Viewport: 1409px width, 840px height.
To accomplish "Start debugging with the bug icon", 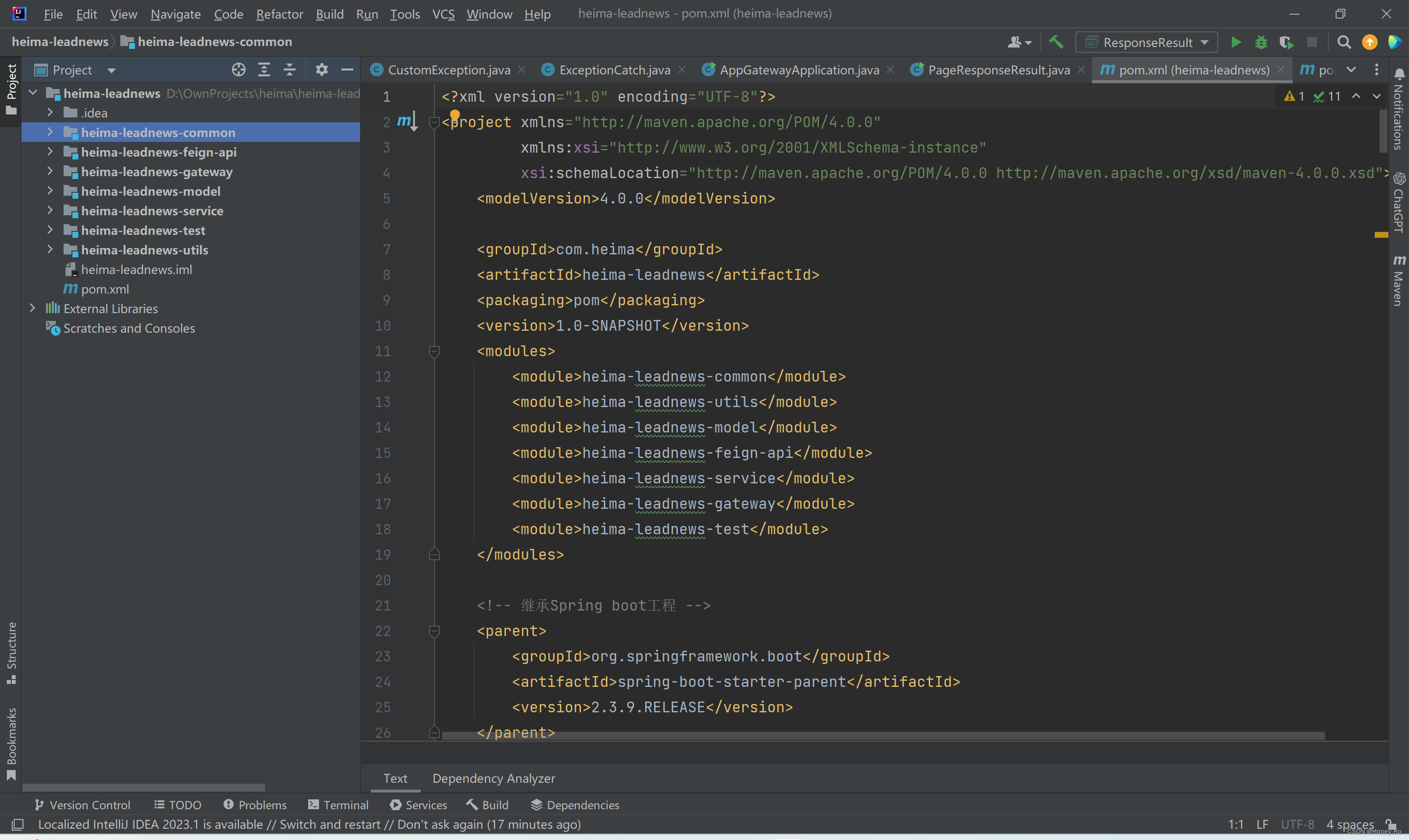I will pyautogui.click(x=1261, y=43).
